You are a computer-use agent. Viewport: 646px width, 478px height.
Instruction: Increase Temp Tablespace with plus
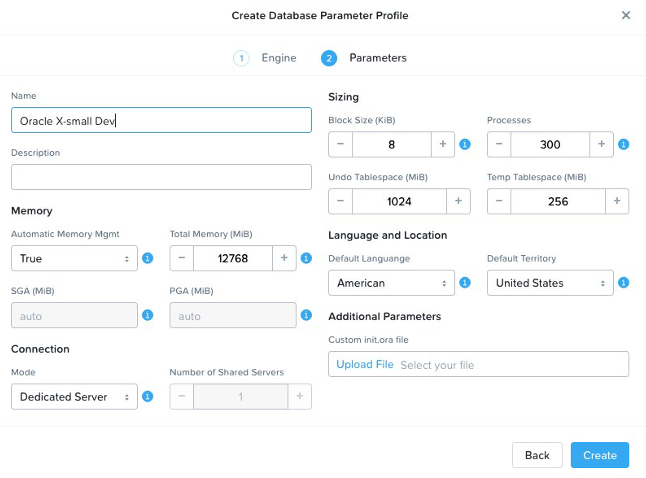617,201
